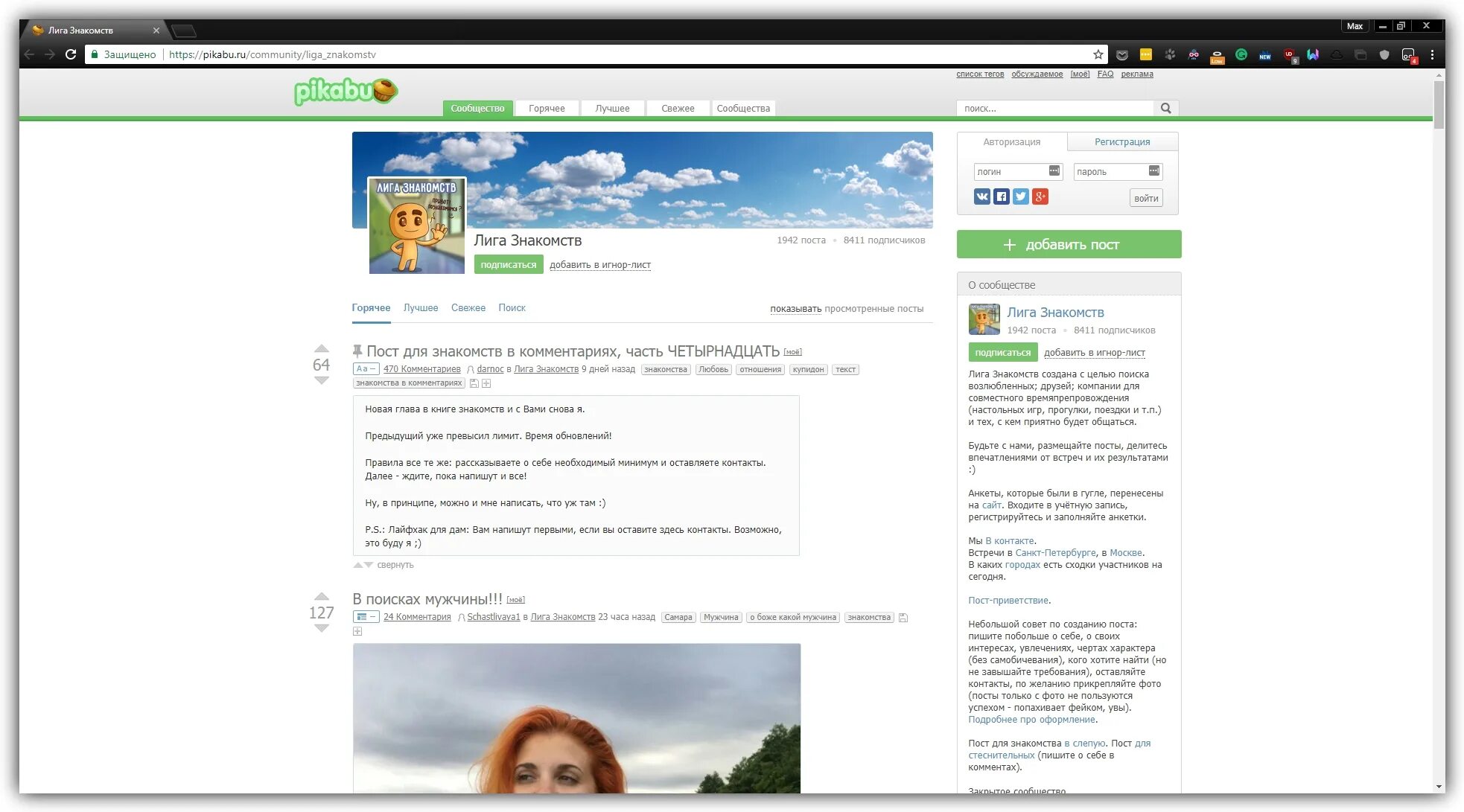
Task: Log in with Twitter icon
Action: point(1021,196)
